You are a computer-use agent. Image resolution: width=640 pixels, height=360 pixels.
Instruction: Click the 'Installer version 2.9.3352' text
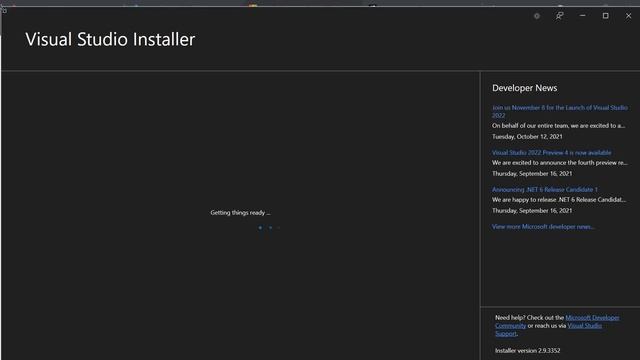pos(527,351)
